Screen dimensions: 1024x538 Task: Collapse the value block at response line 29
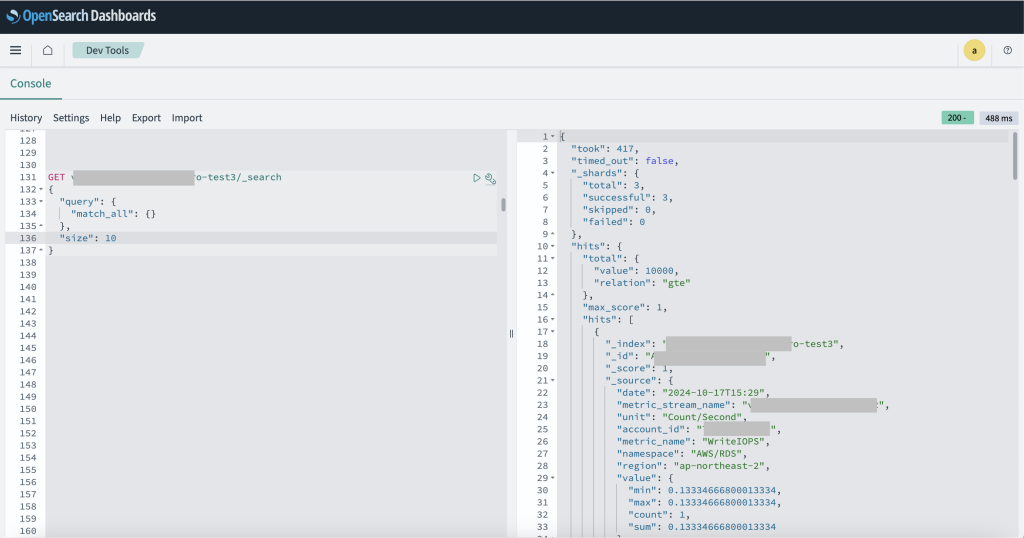tap(552, 478)
